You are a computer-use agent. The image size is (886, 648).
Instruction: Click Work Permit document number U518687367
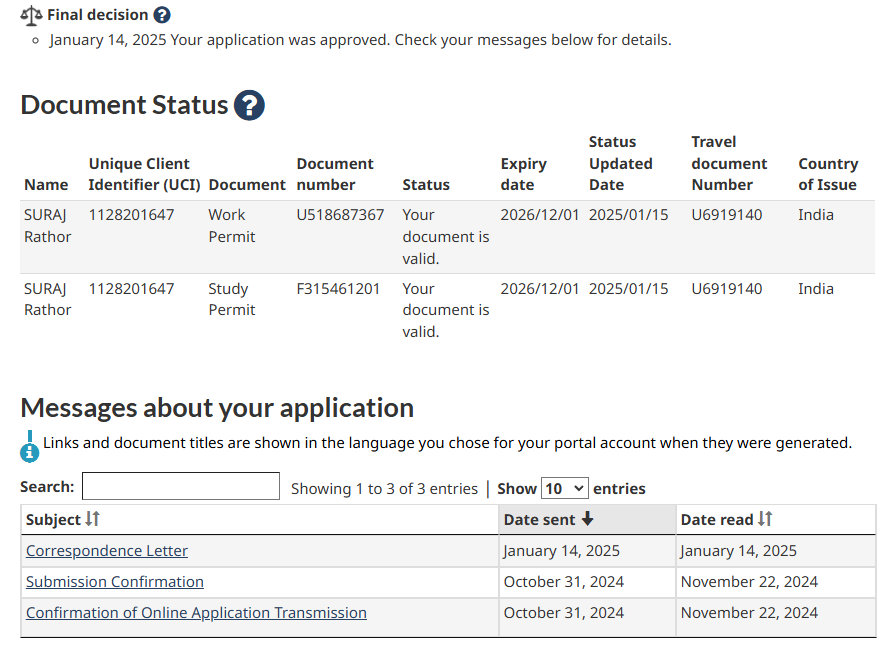pos(340,215)
